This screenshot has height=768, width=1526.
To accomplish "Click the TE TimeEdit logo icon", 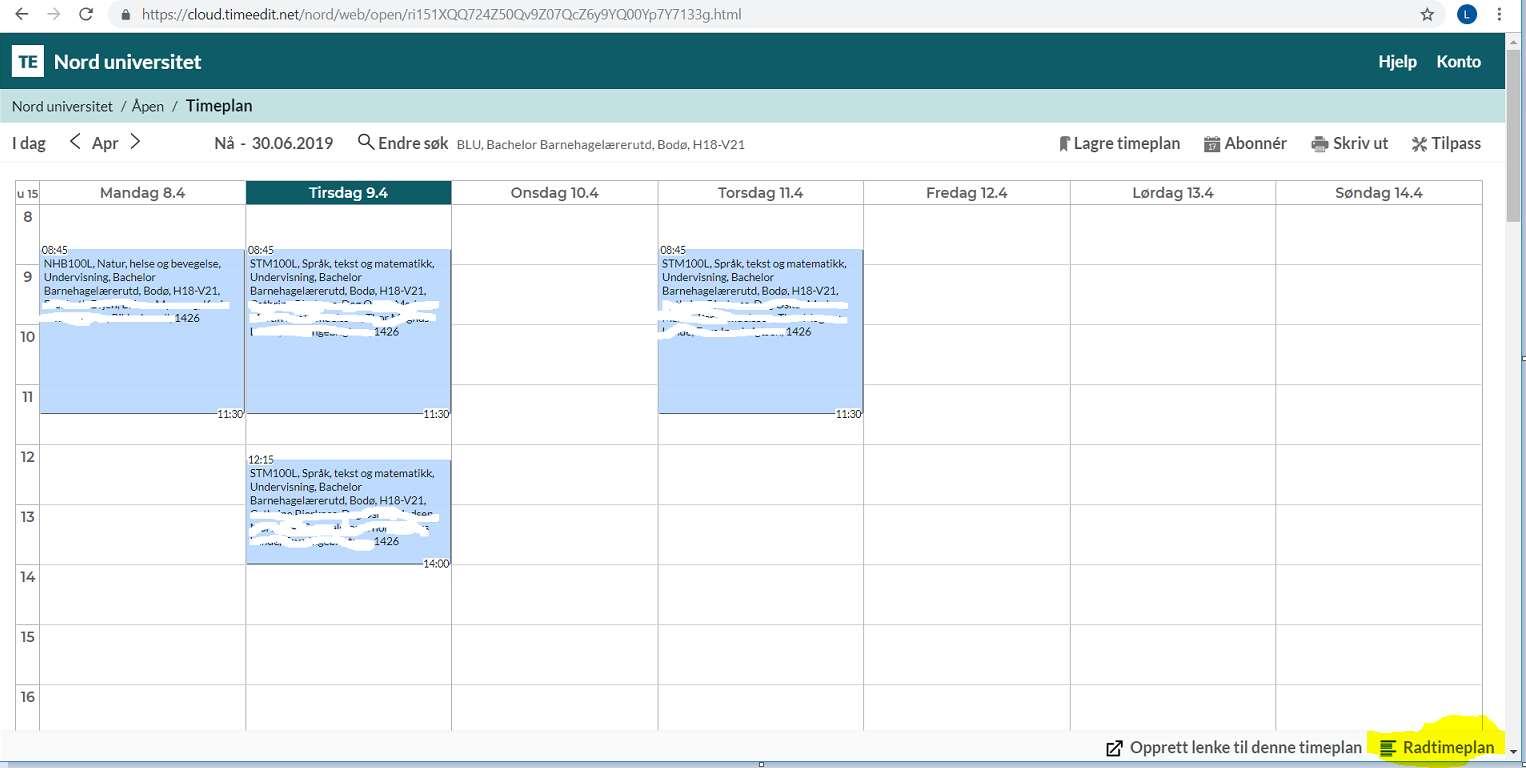I will pos(29,62).
